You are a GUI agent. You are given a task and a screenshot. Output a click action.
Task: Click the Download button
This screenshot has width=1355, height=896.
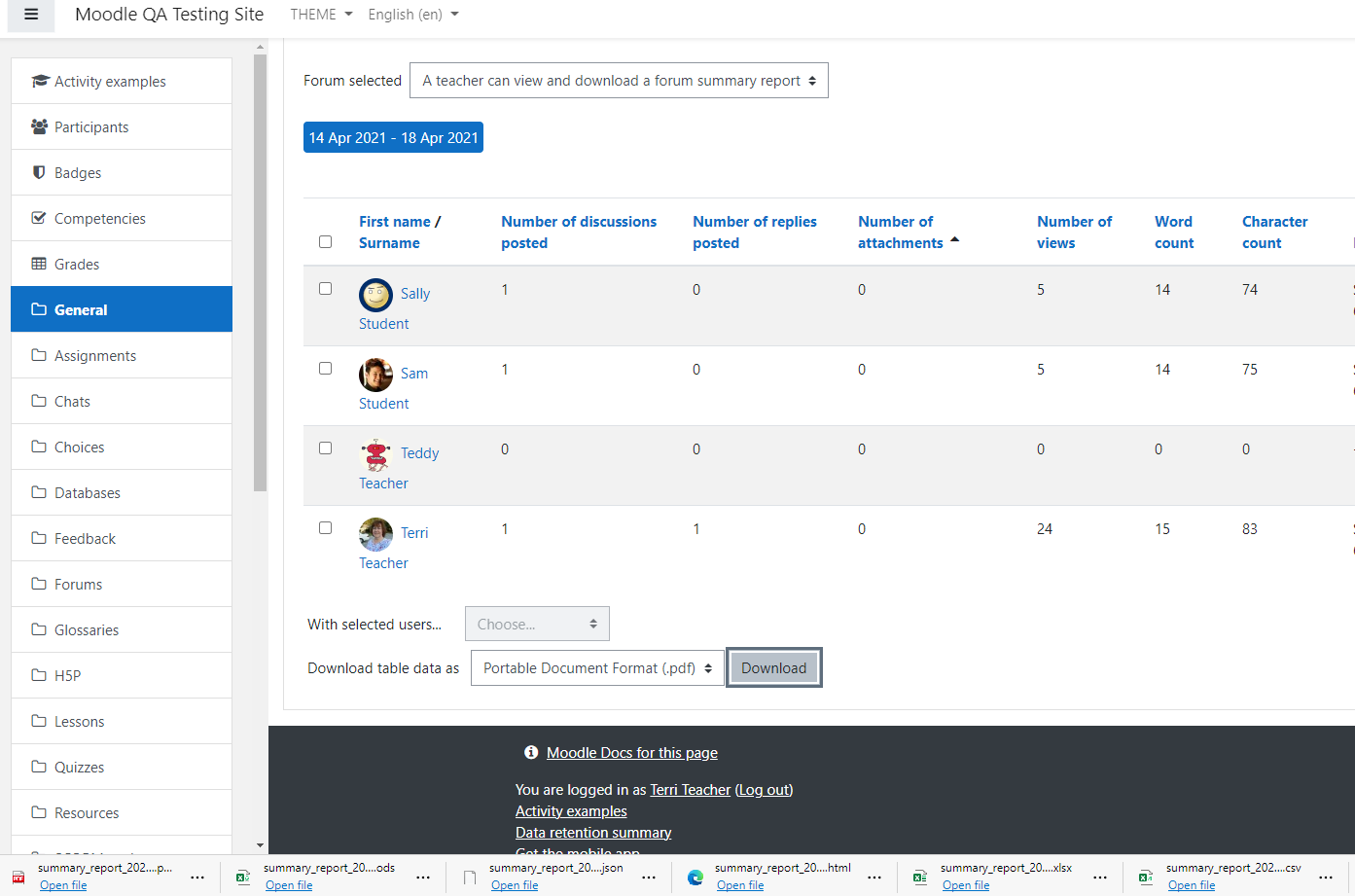[774, 667]
